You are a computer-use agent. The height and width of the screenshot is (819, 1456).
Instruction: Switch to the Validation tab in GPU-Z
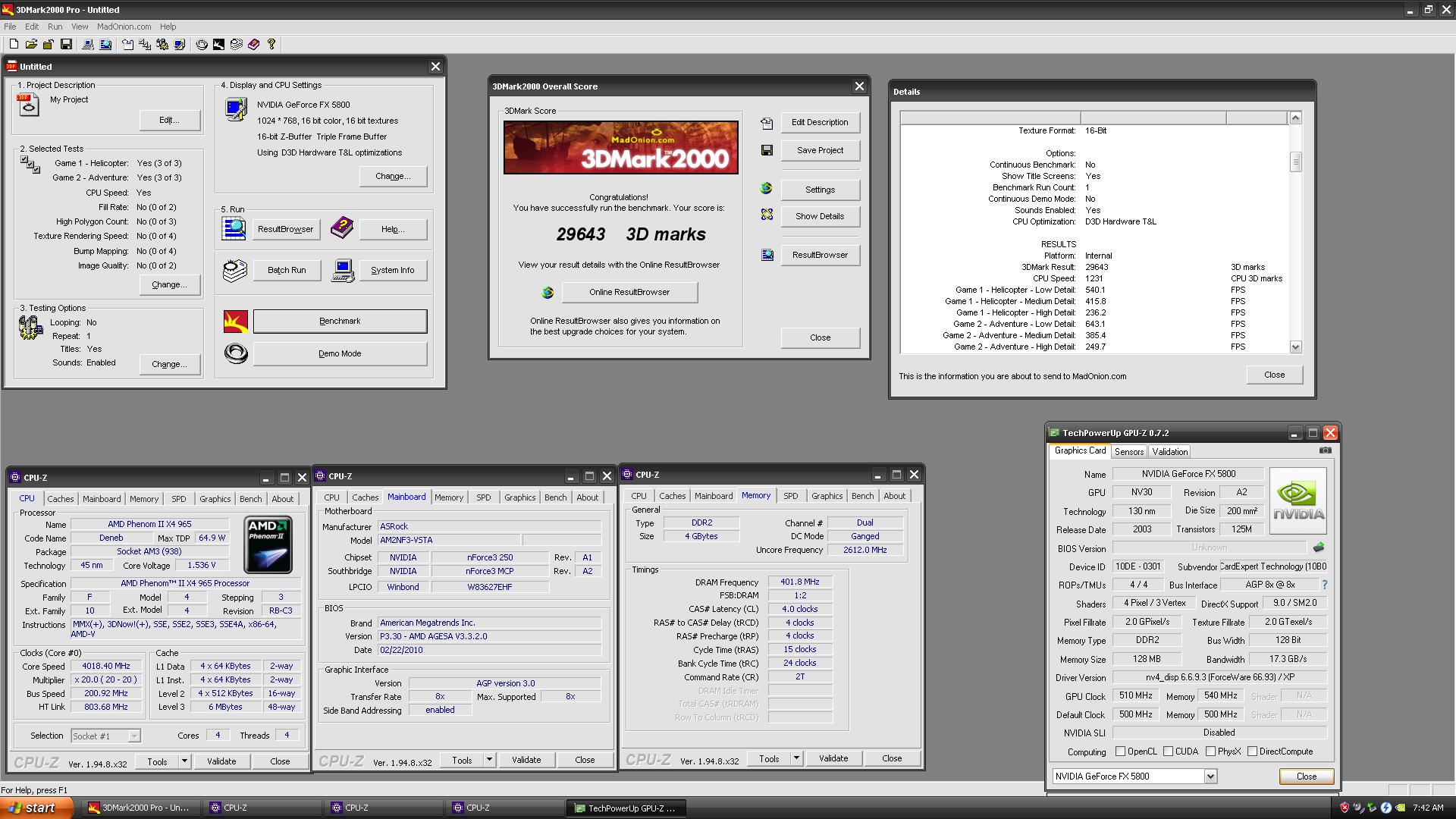click(1169, 452)
